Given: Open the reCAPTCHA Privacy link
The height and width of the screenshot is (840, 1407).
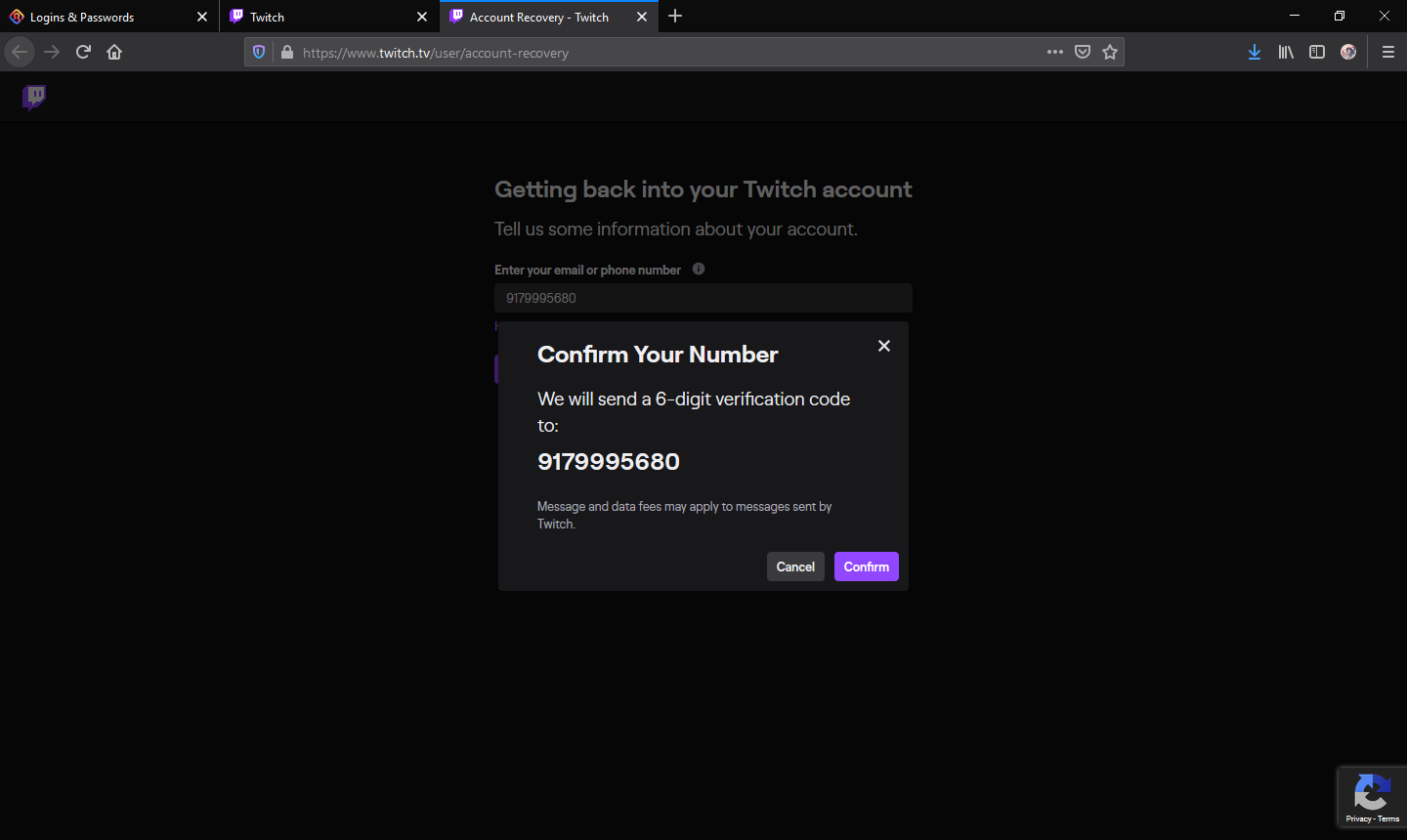Looking at the screenshot, I should pyautogui.click(x=1358, y=819).
